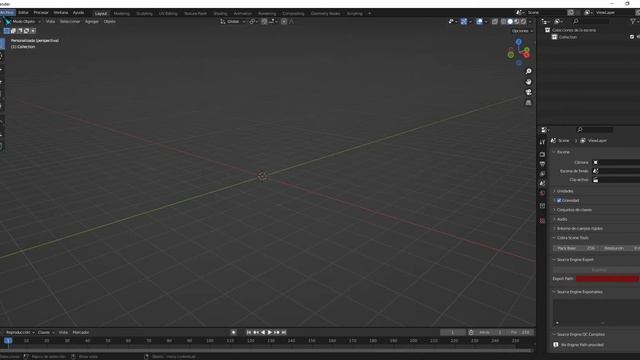Open the Archivo menu

pos(7,13)
